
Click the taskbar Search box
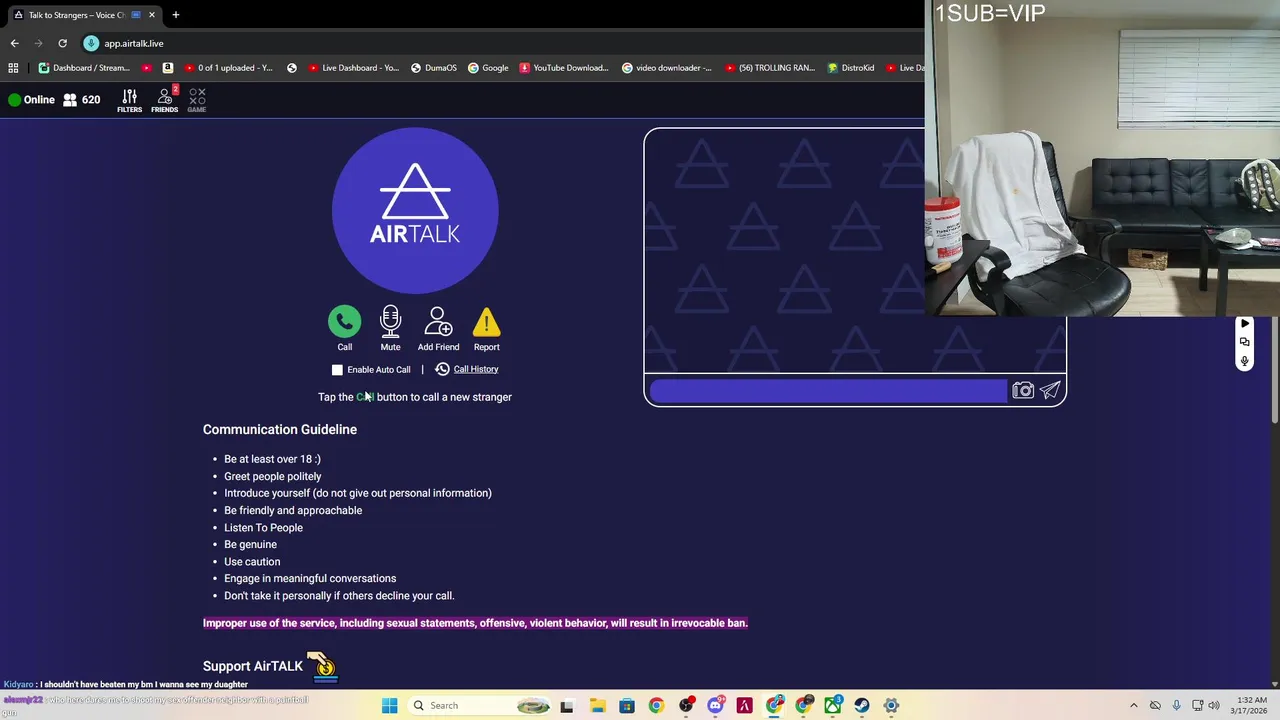click(x=480, y=705)
